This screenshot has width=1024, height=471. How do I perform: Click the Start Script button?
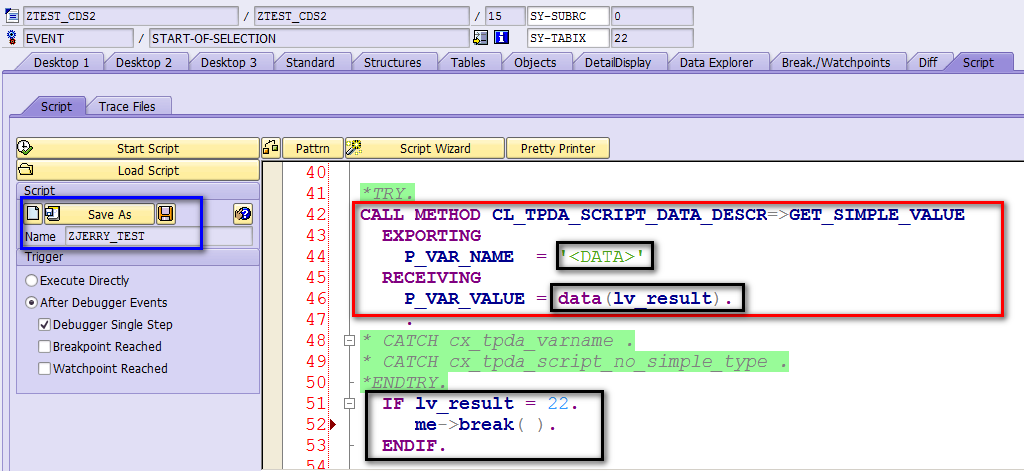pos(138,148)
